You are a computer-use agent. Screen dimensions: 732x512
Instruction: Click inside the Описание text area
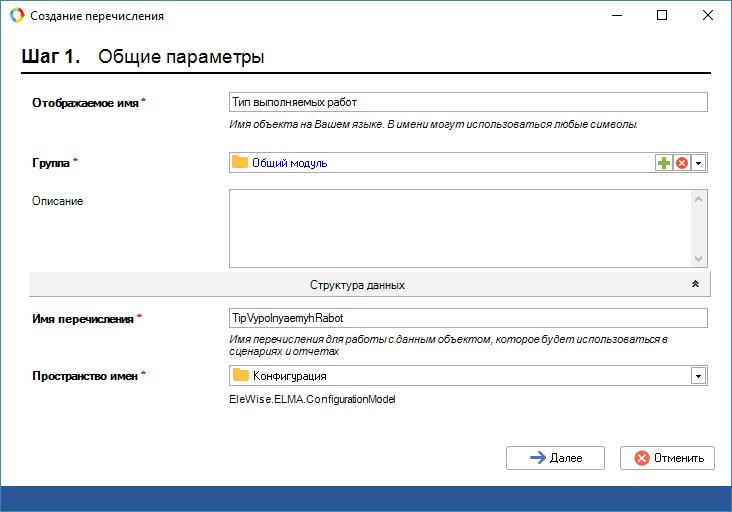pyautogui.click(x=459, y=228)
